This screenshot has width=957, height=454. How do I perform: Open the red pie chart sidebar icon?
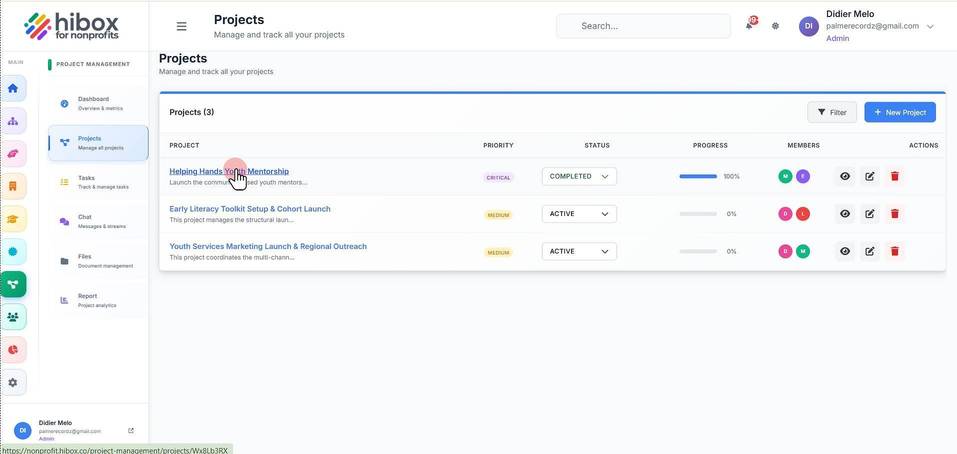pos(13,350)
